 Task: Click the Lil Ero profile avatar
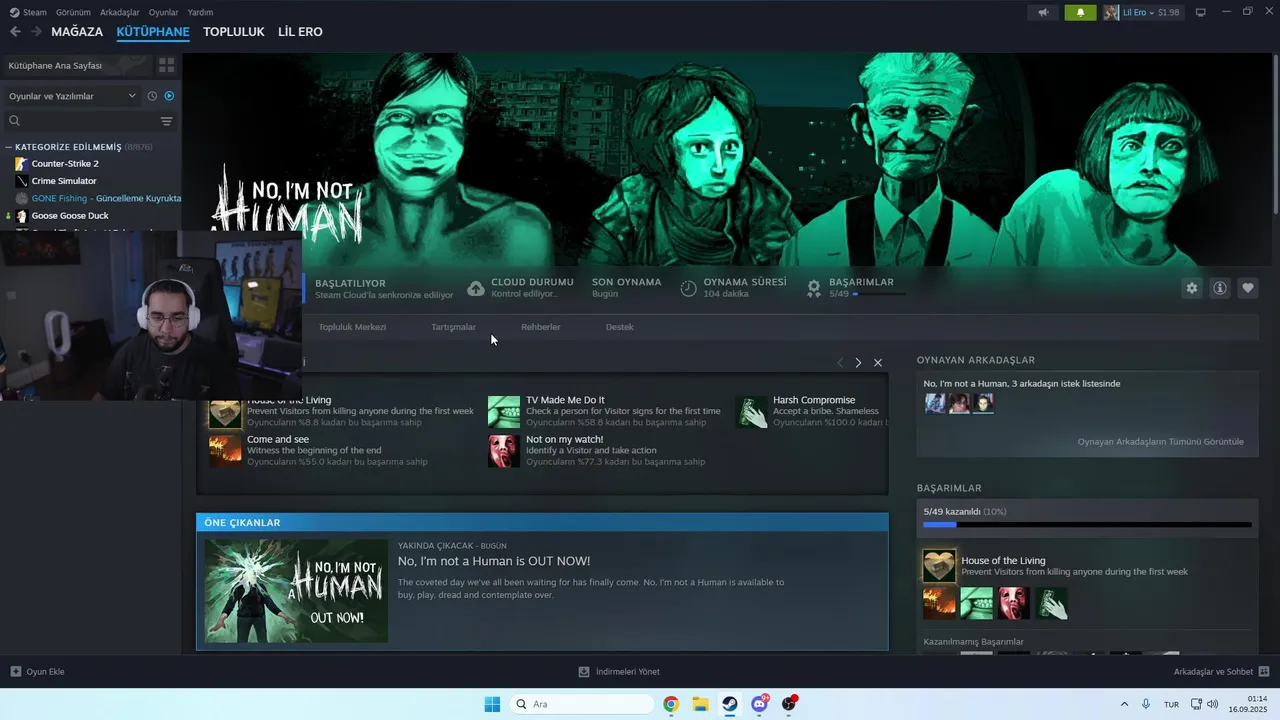1111,12
